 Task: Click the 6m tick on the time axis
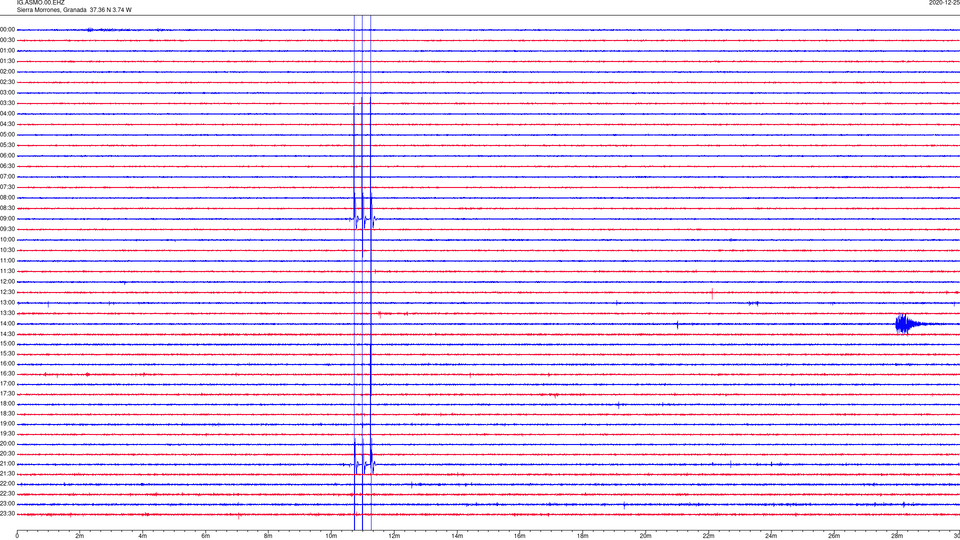[x=205, y=536]
